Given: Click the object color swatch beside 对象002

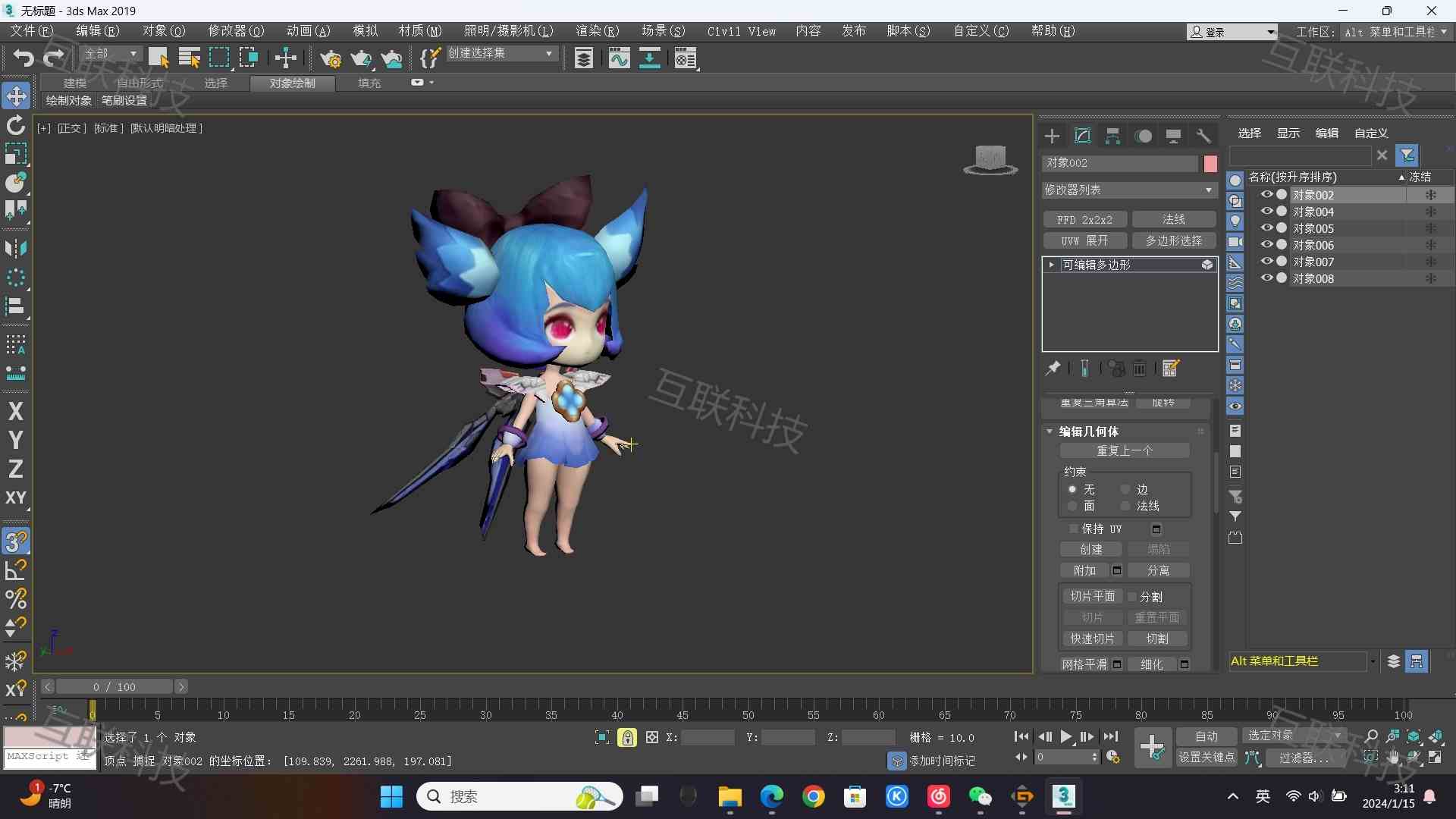Looking at the screenshot, I should tap(1210, 163).
